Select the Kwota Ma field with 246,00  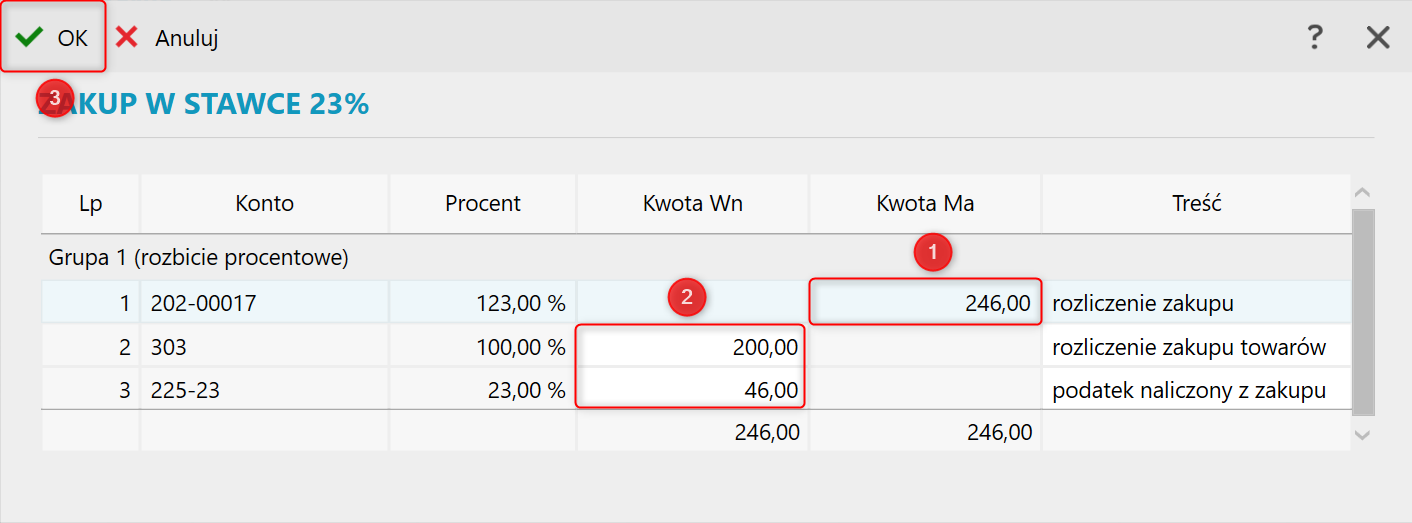(x=925, y=303)
